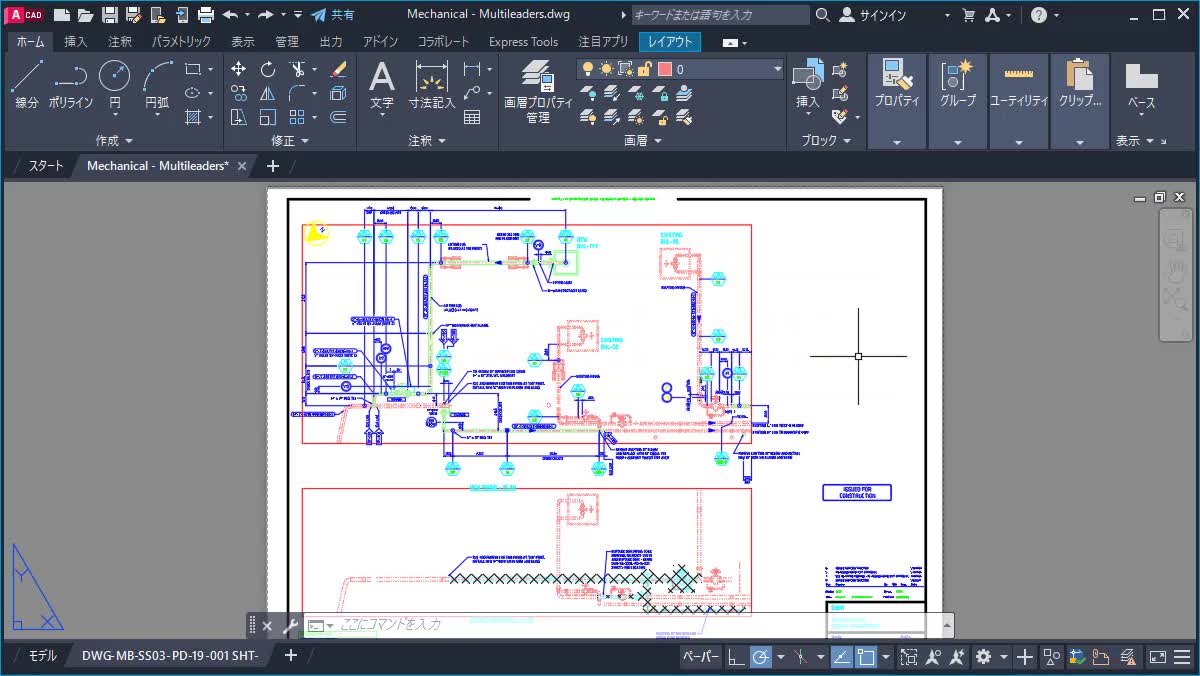
Task: Toggle the layer light bulb on/off
Action: point(588,69)
